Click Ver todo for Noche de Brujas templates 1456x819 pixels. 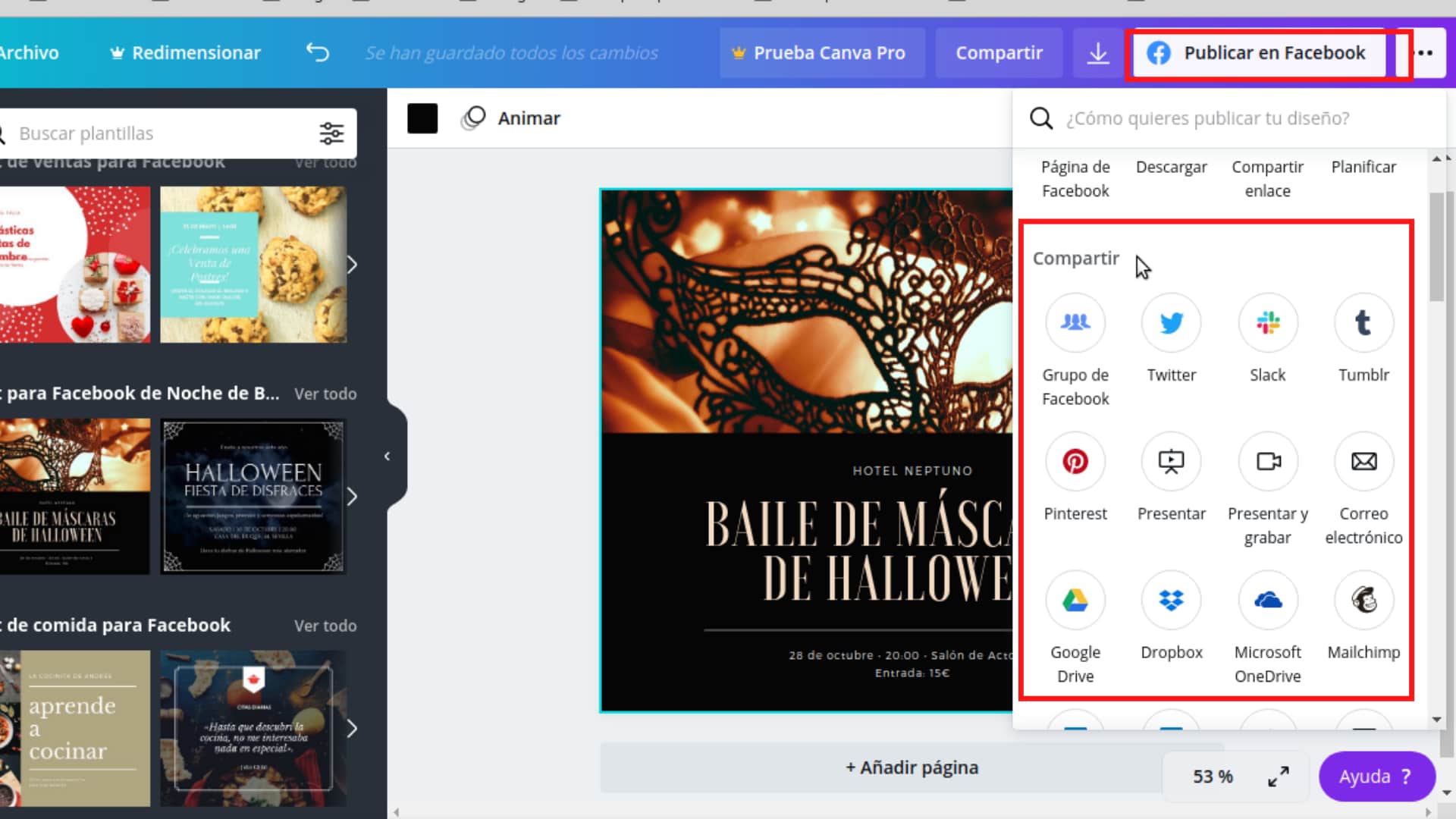(325, 394)
